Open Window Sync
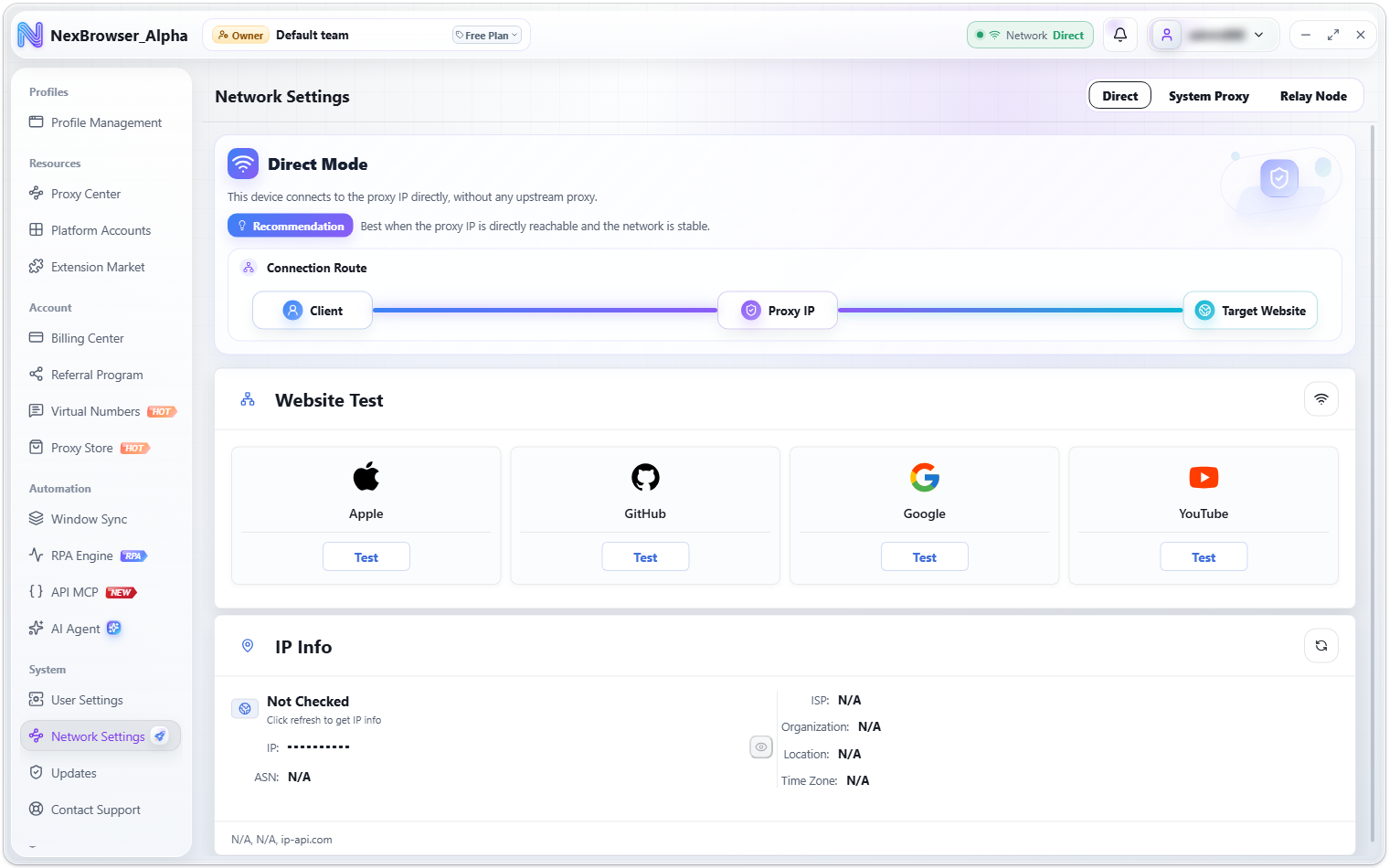This screenshot has width=1389, height=868. [101, 519]
